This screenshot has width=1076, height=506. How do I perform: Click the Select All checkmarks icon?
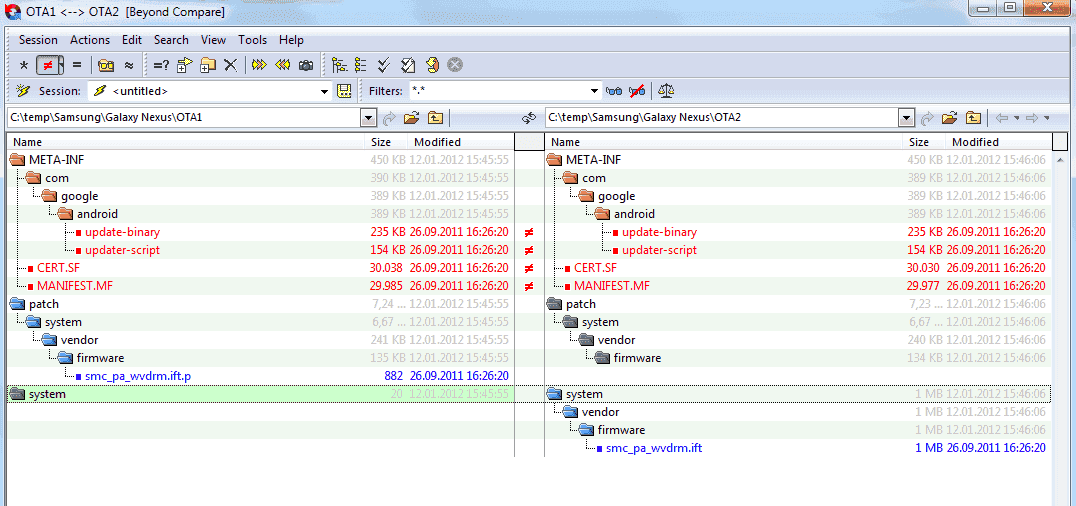tap(384, 65)
